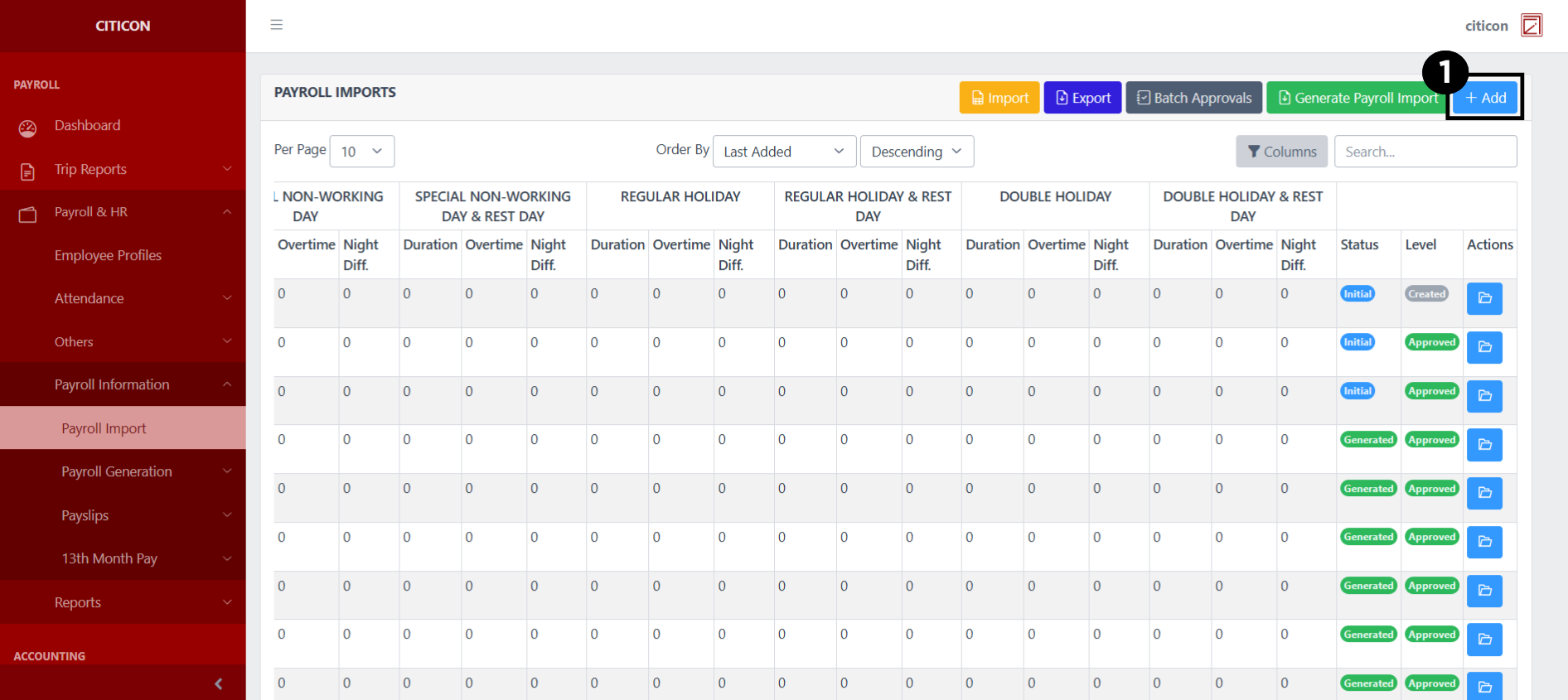Click the Batch Approvals button
This screenshot has width=1568, height=700.
click(1193, 98)
